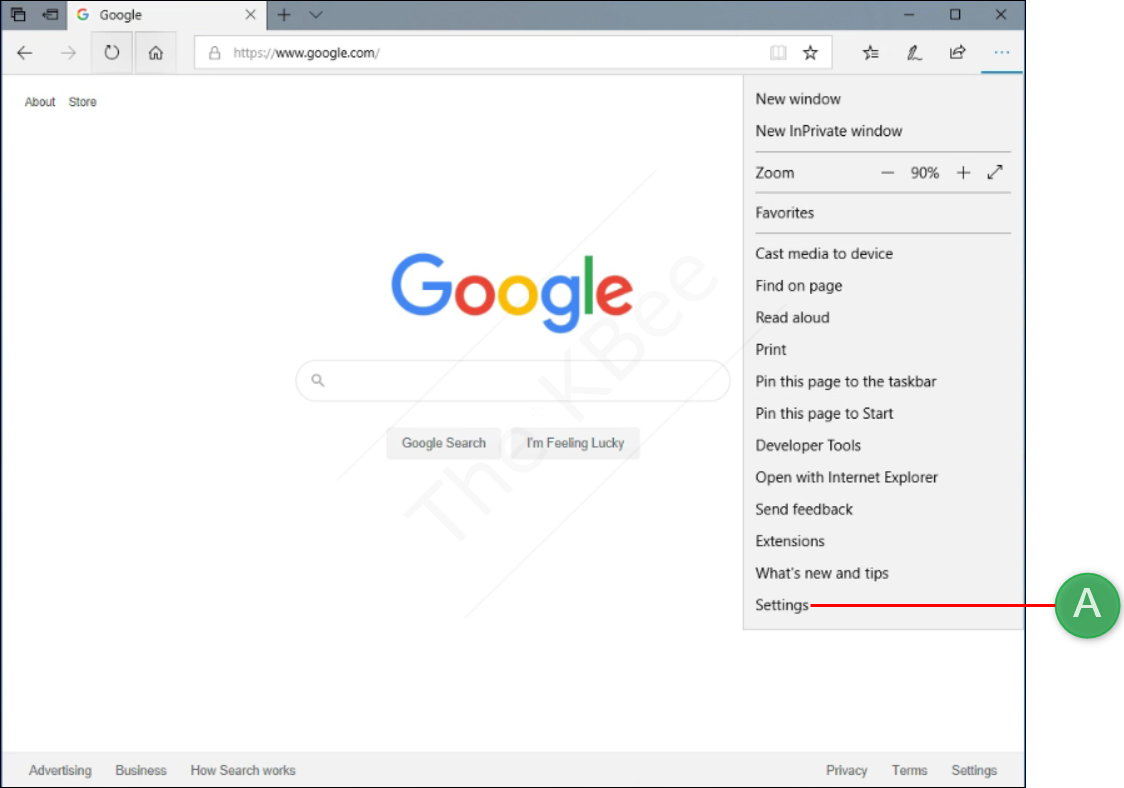Screen dimensions: 1124x788
Task: Open the Advertising footer link
Action: (60, 770)
